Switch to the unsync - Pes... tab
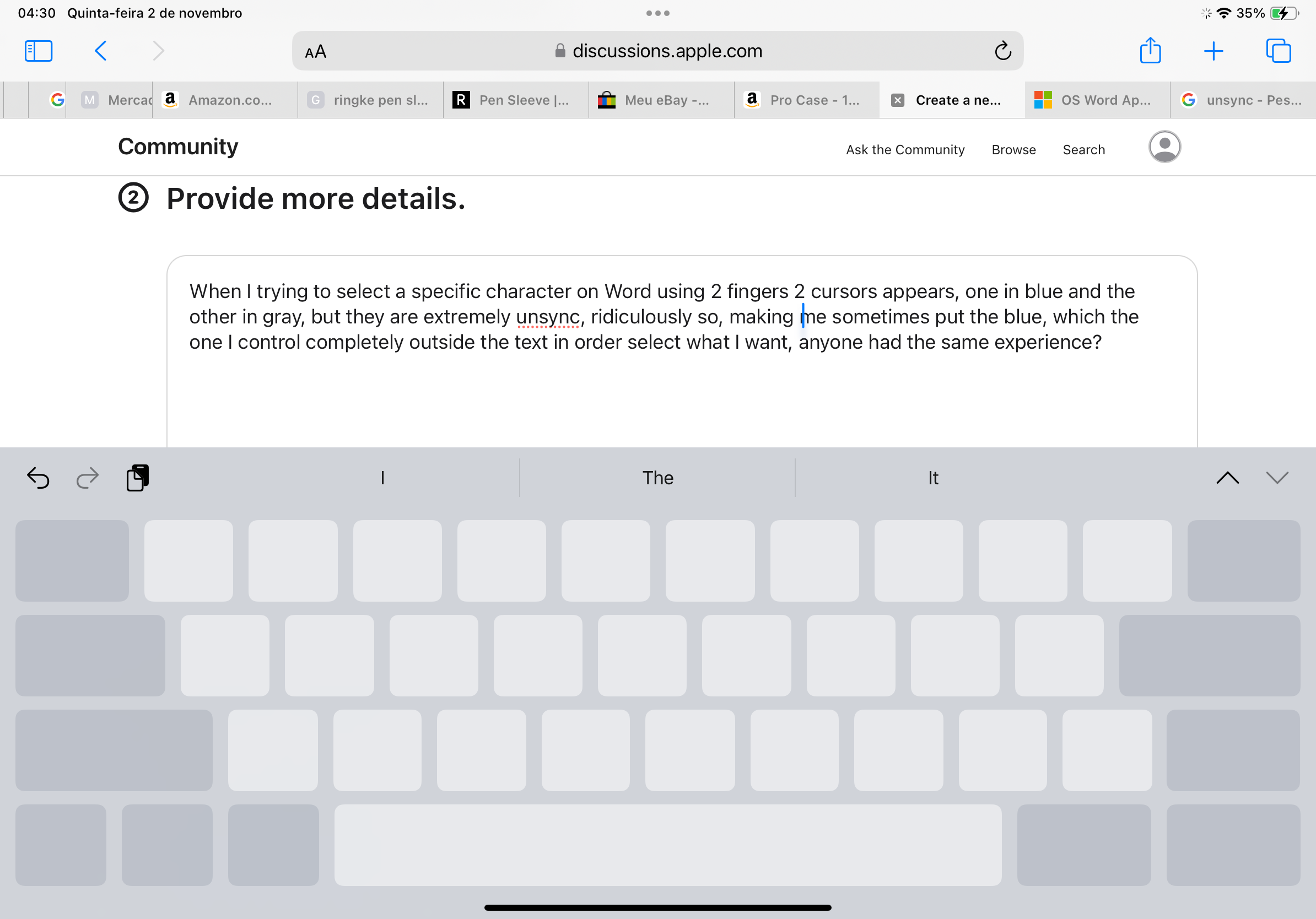This screenshot has width=1316, height=919. [1243, 100]
